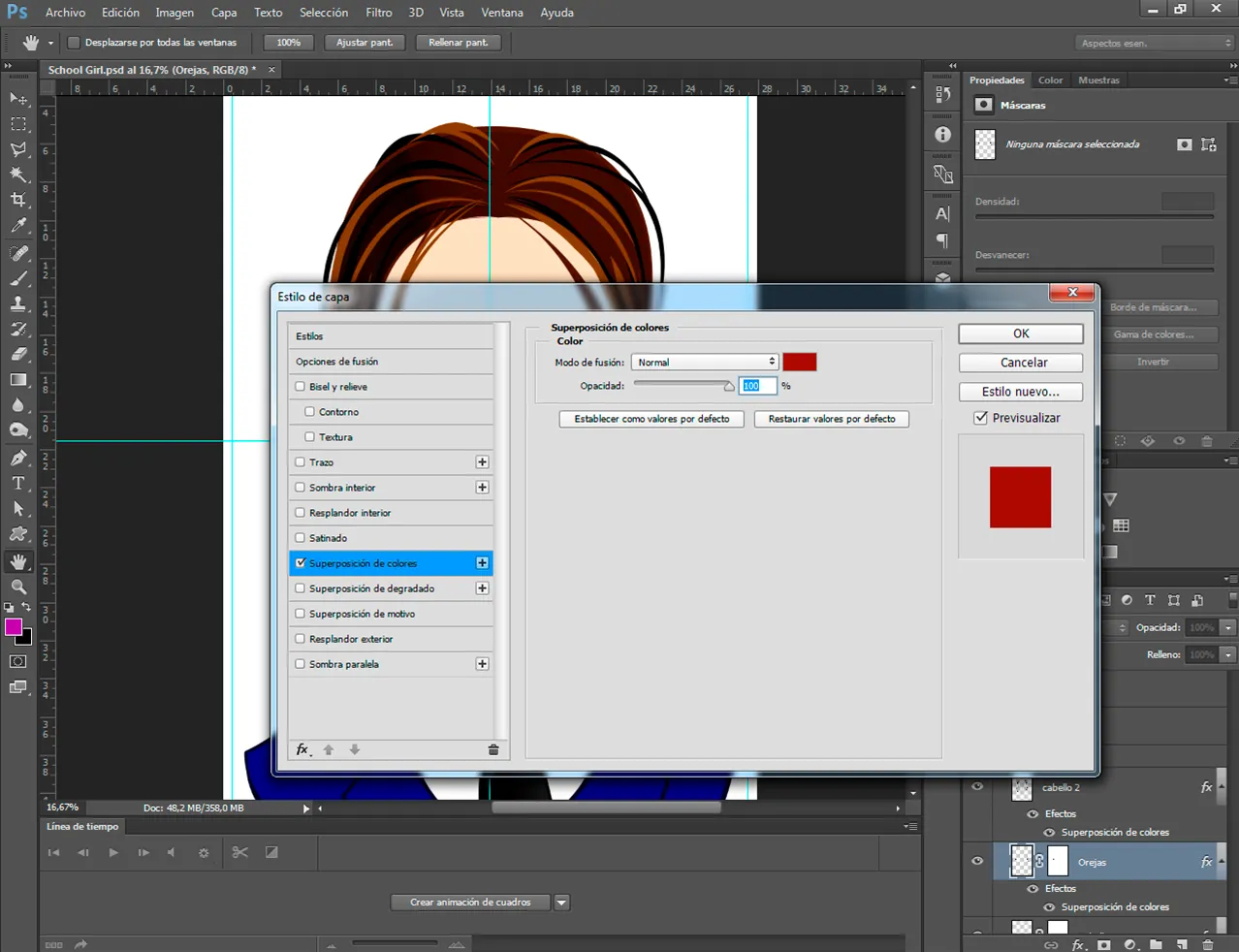The image size is (1239, 952).
Task: Select the Hand tool in toolbar
Action: click(x=18, y=562)
